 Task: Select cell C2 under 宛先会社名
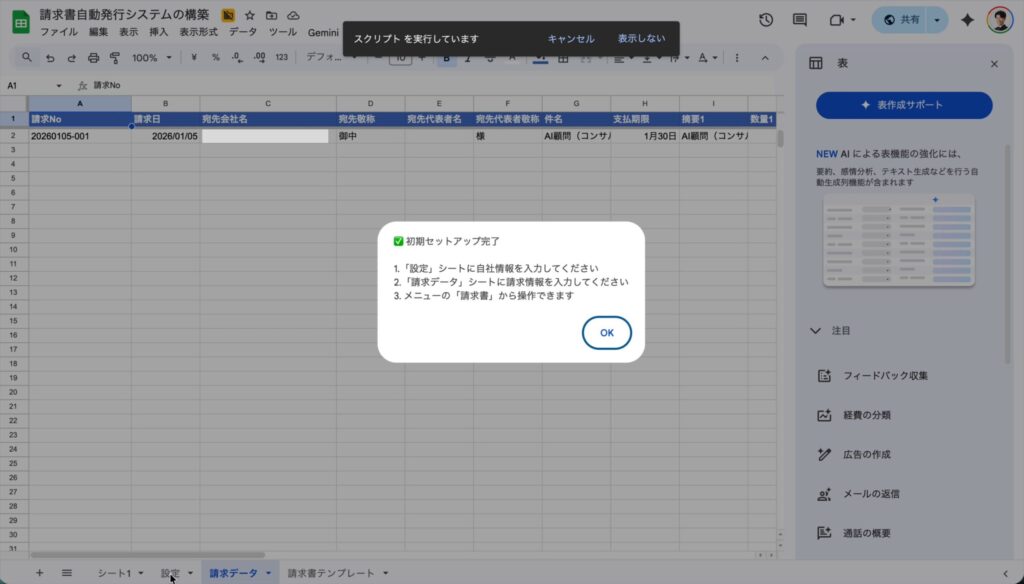point(266,136)
